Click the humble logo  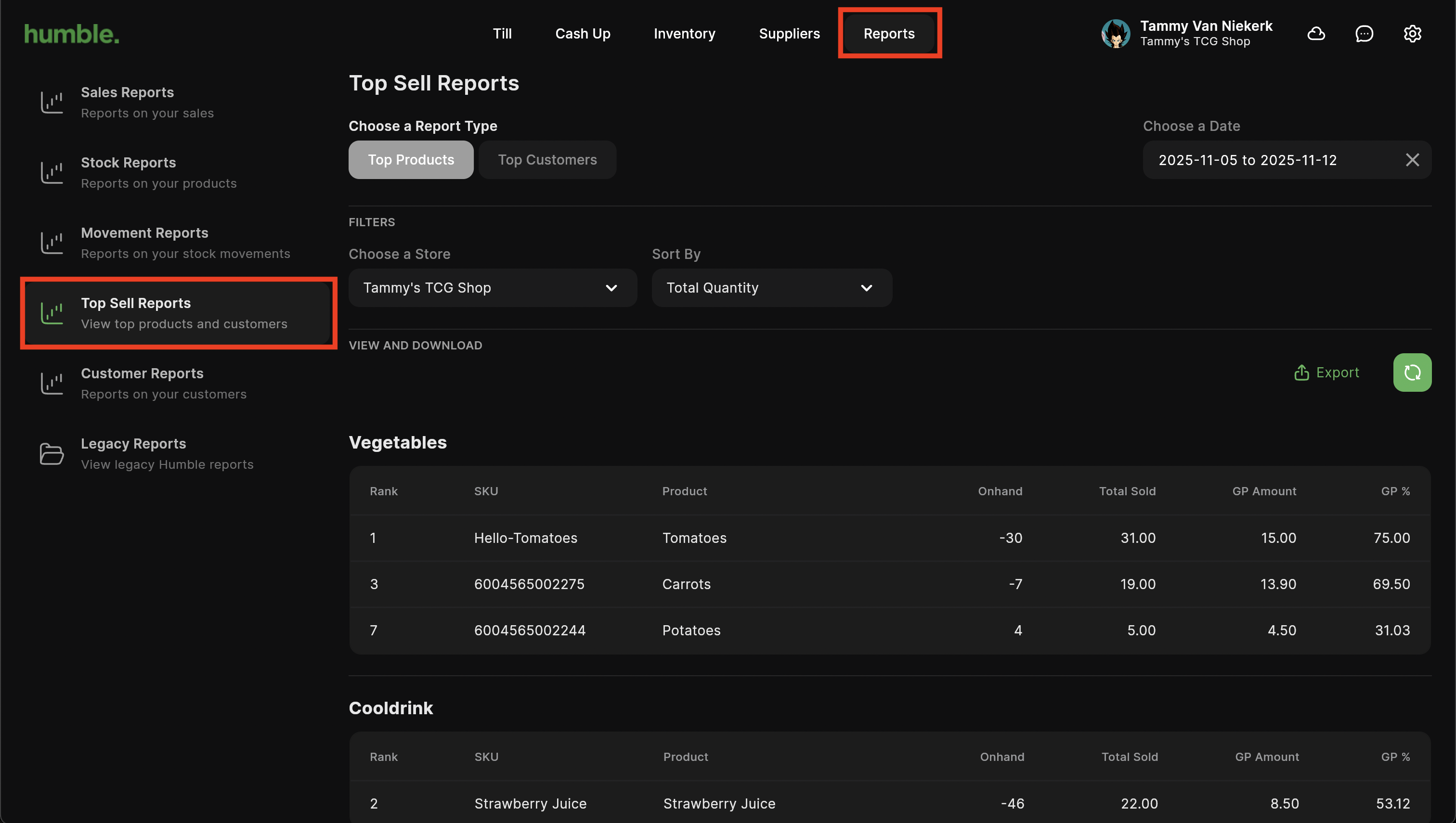point(72,34)
